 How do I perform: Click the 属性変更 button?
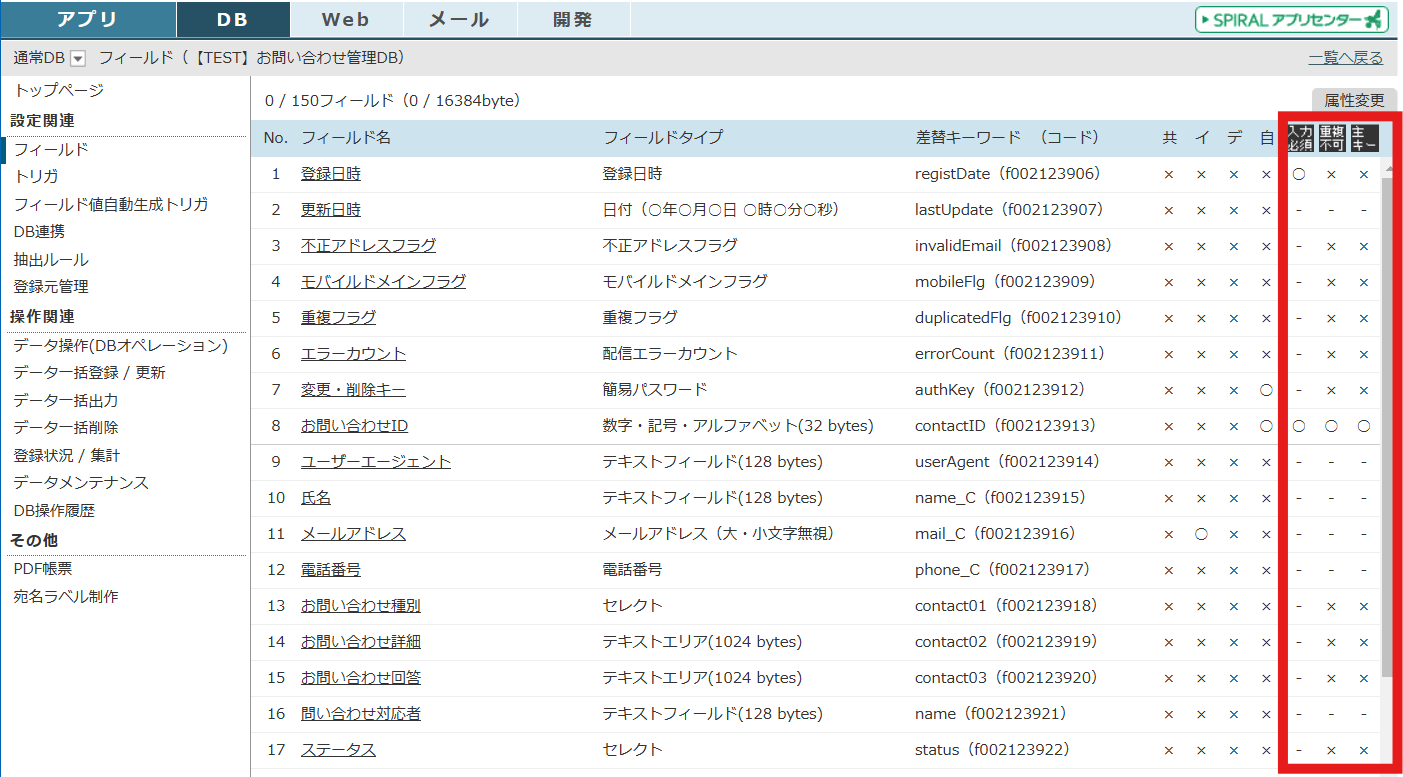(x=1354, y=100)
